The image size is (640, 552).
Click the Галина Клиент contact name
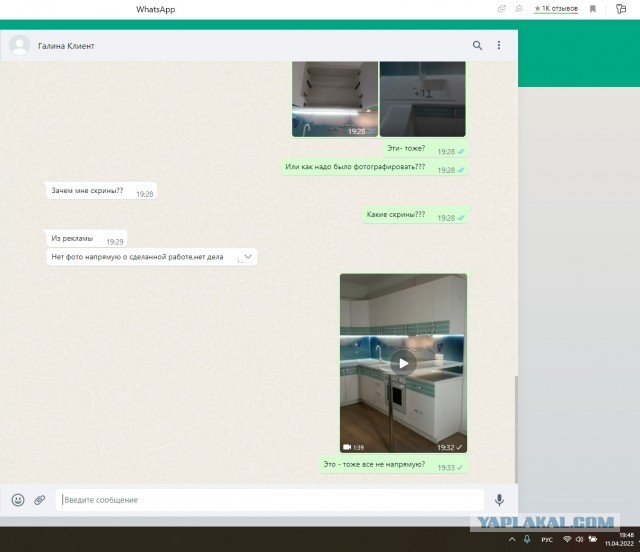click(x=66, y=46)
